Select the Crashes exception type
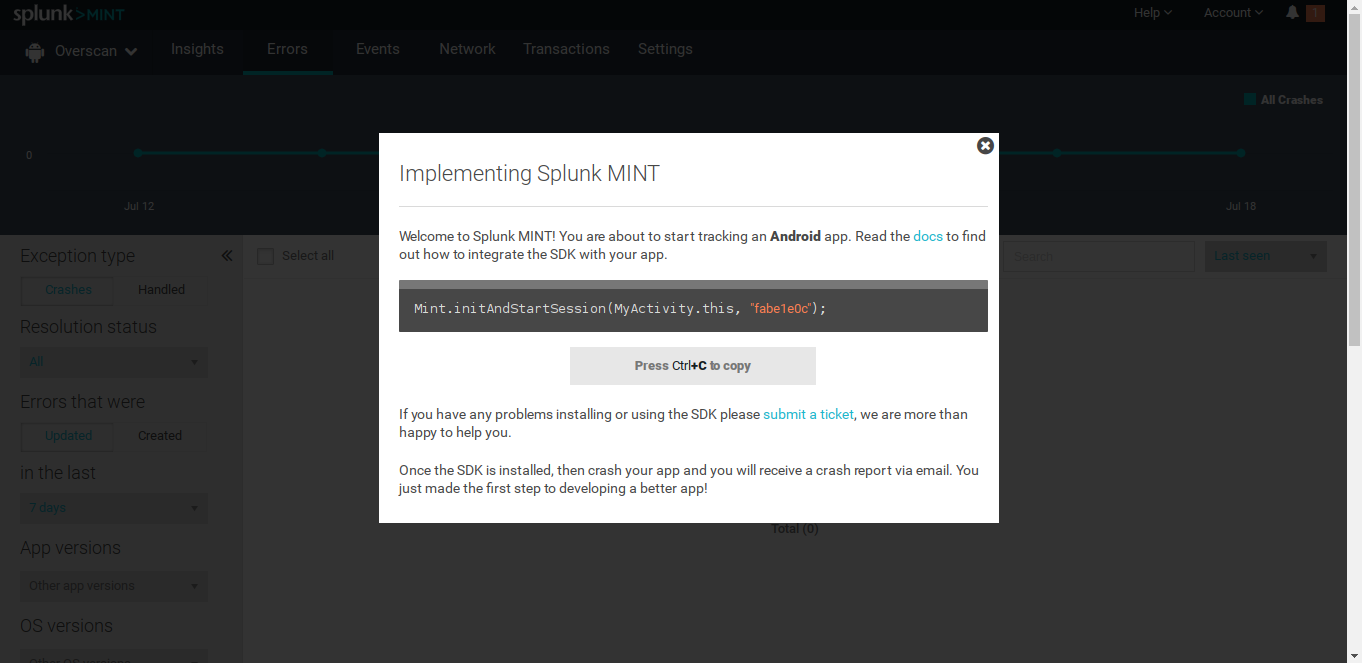 (68, 290)
